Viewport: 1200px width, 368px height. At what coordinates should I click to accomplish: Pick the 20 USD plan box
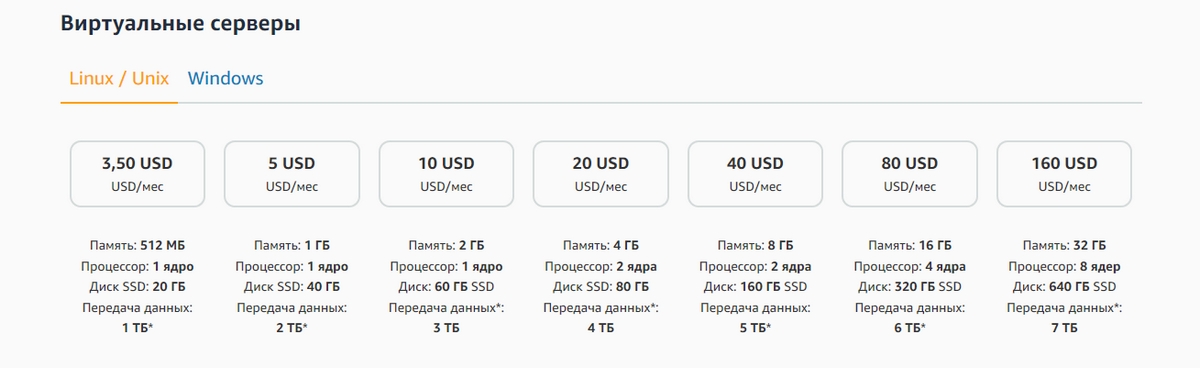pos(600,174)
